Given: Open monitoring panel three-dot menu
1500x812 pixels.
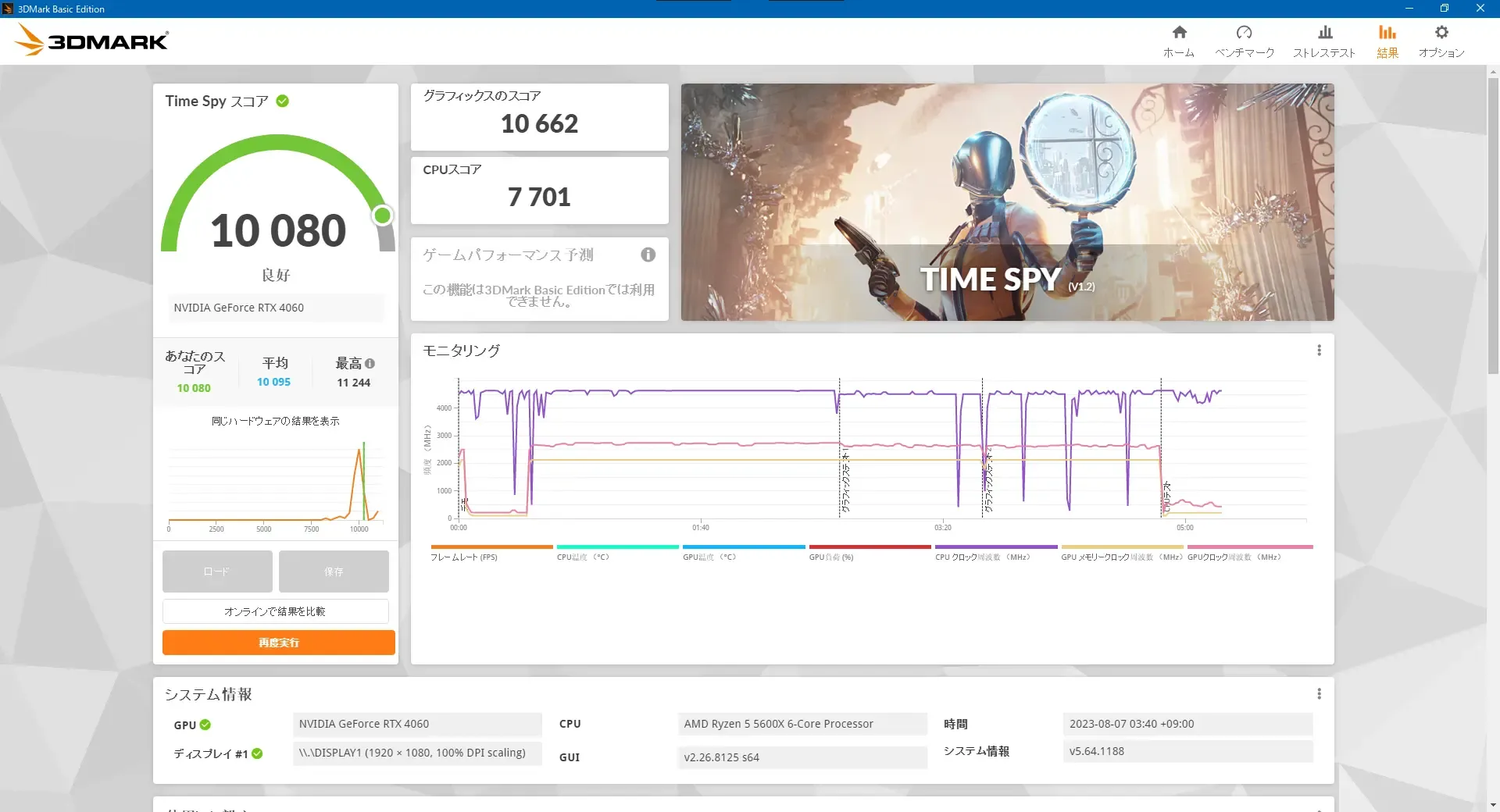Looking at the screenshot, I should 1319,351.
